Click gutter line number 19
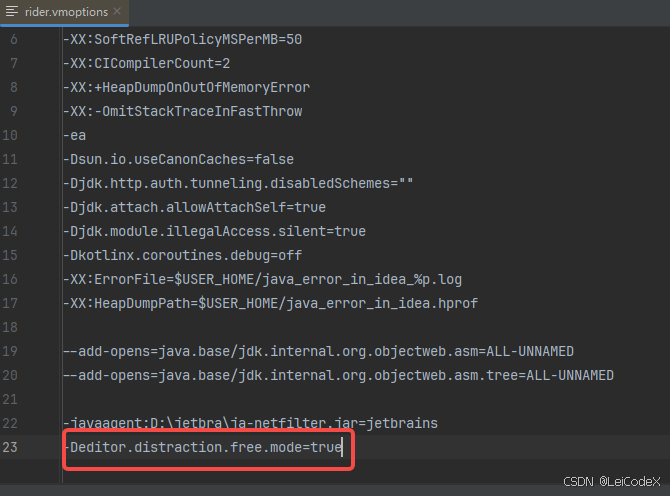This screenshot has width=670, height=496. click(10, 351)
